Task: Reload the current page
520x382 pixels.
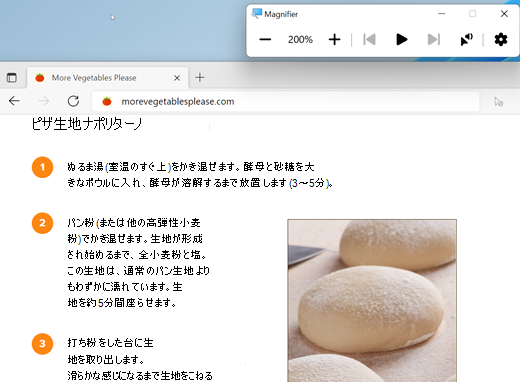Action: (73, 101)
